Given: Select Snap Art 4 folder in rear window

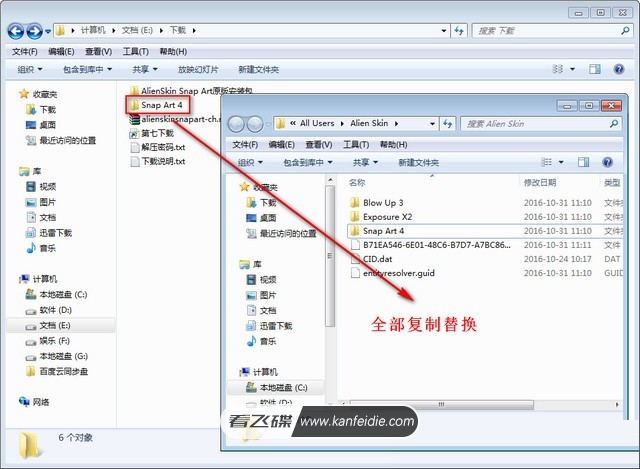Looking at the screenshot, I should coord(156,105).
